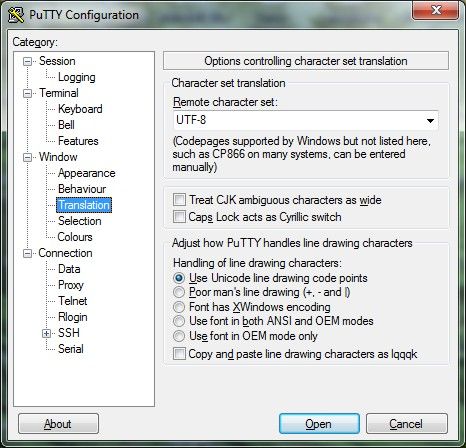Image resolution: width=466 pixels, height=448 pixels.
Task: Collapse the Connection tree node
Action: point(27,253)
